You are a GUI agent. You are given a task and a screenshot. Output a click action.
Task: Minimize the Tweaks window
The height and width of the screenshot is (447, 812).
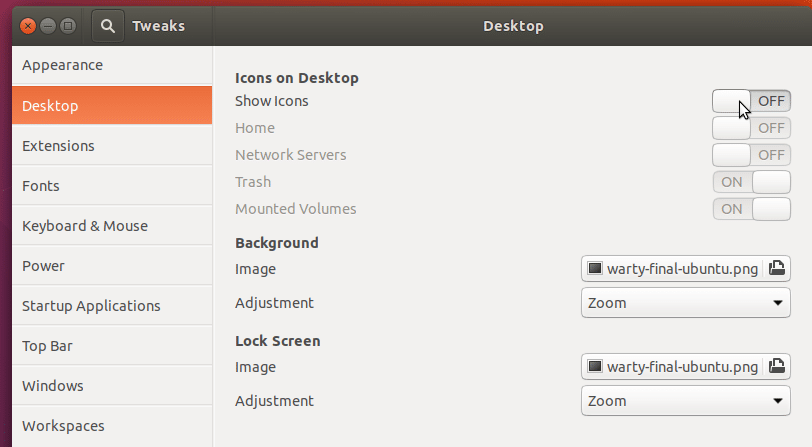pyautogui.click(x=48, y=26)
